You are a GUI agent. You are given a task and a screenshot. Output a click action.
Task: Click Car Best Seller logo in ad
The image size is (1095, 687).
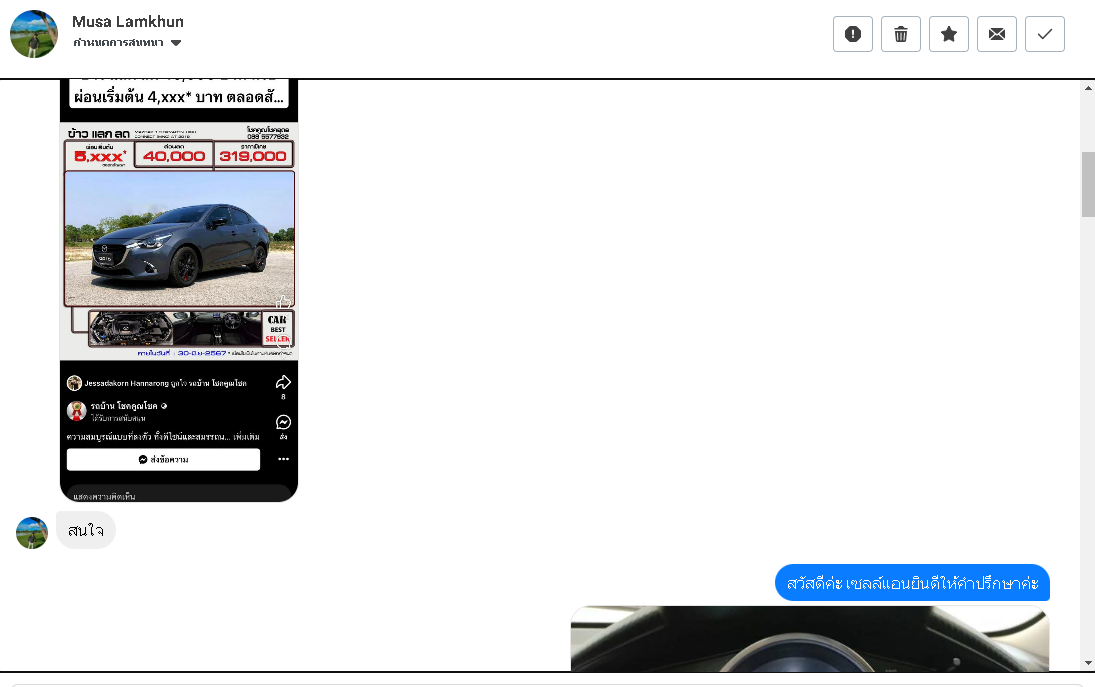click(x=278, y=329)
